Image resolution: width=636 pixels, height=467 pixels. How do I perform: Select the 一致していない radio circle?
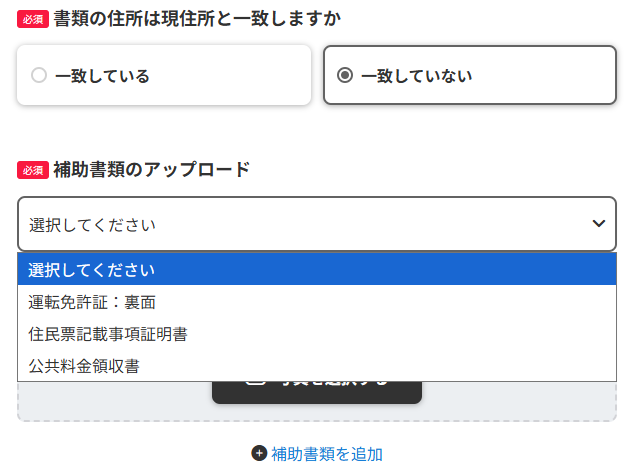pyautogui.click(x=345, y=75)
